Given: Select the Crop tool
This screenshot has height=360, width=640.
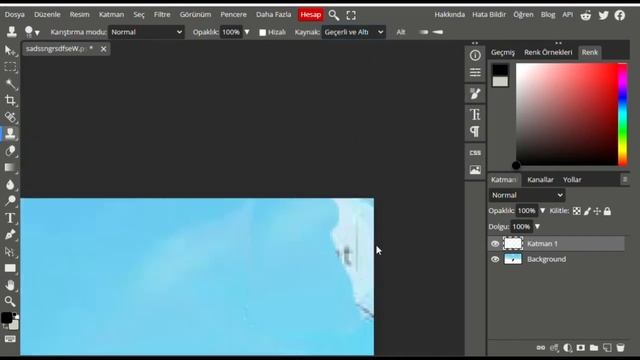Looking at the screenshot, I should pos(10,100).
